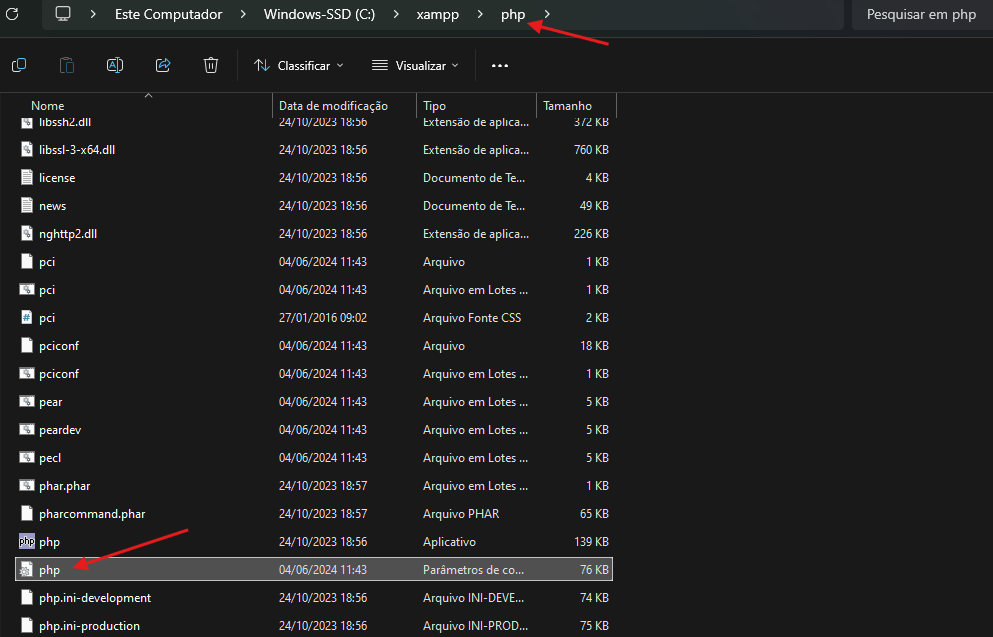Navigate to xampp in the breadcrumb

coord(438,14)
